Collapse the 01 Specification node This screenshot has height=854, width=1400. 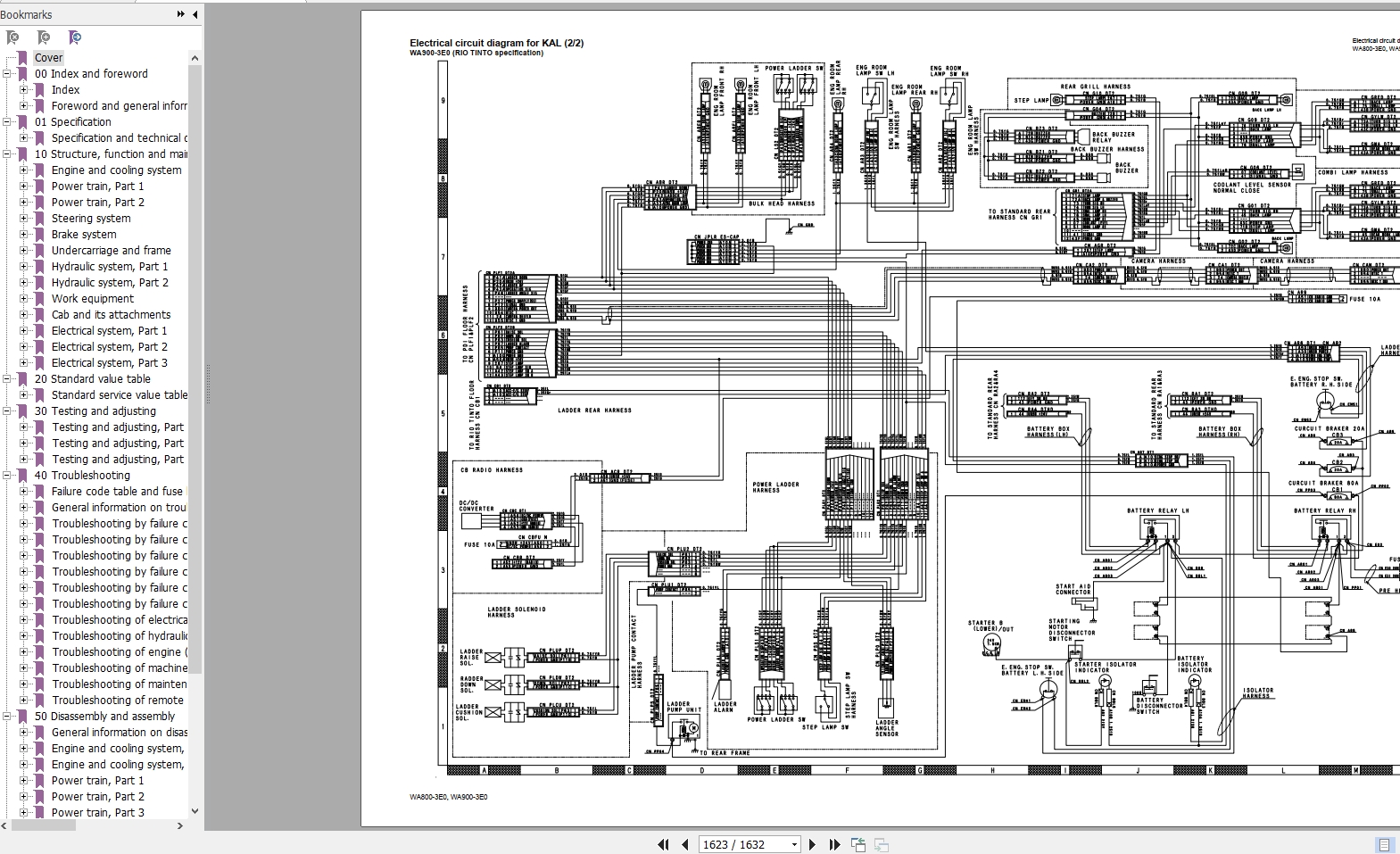8,122
